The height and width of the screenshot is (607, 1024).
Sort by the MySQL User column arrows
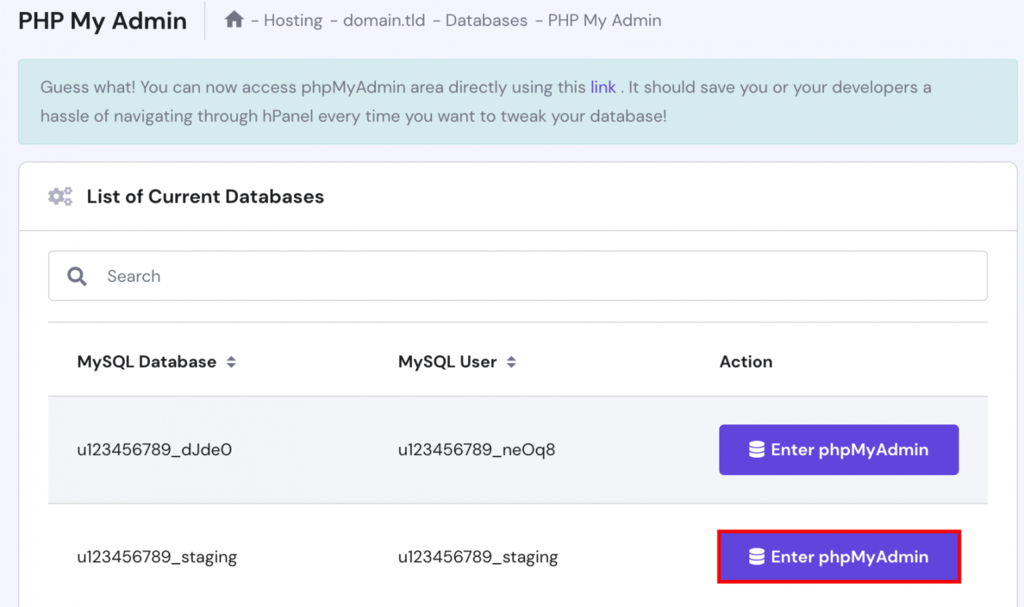click(512, 362)
